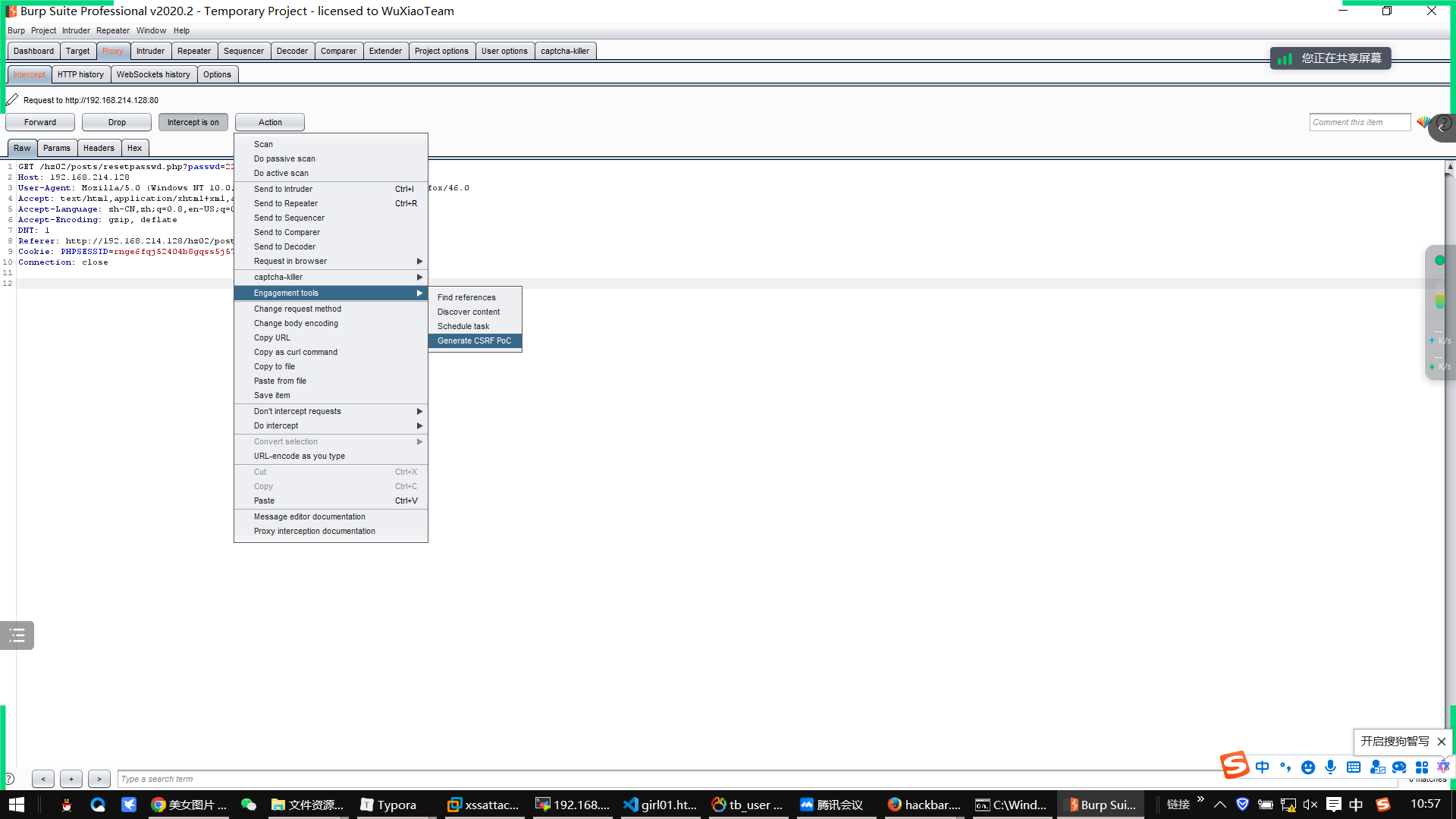This screenshot has width=1456, height=819.
Task: Open Sogou toolbox grid icon
Action: point(1422,767)
